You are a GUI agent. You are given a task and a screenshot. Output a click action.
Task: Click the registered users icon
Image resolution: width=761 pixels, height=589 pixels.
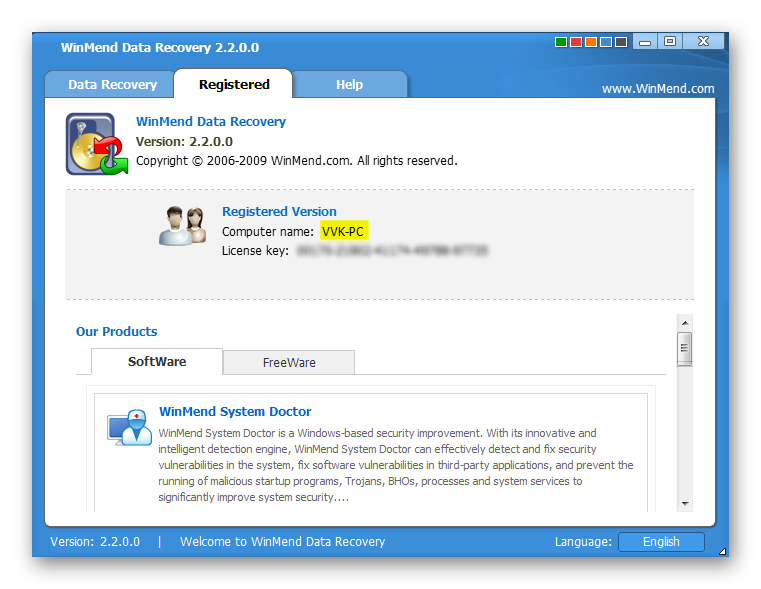coord(182,226)
